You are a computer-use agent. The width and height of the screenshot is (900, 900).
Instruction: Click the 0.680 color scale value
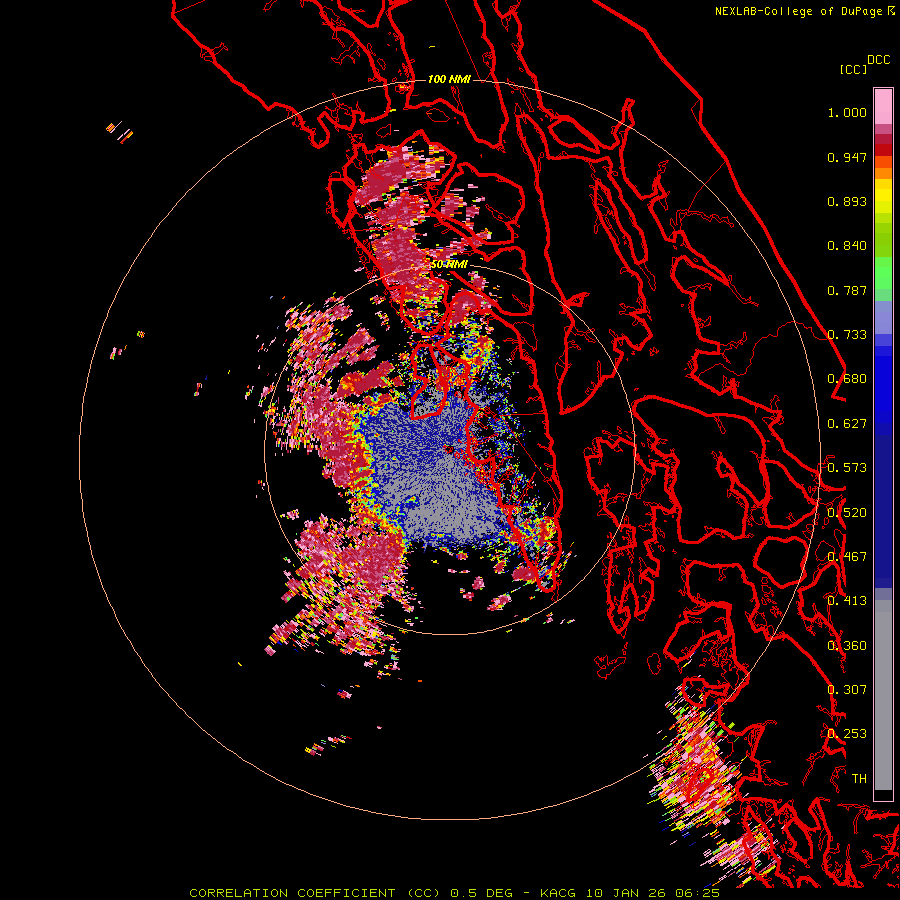847,379
